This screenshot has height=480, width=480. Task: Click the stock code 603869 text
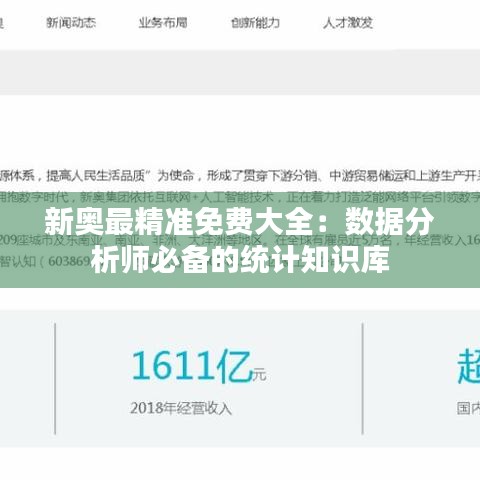click(x=69, y=262)
